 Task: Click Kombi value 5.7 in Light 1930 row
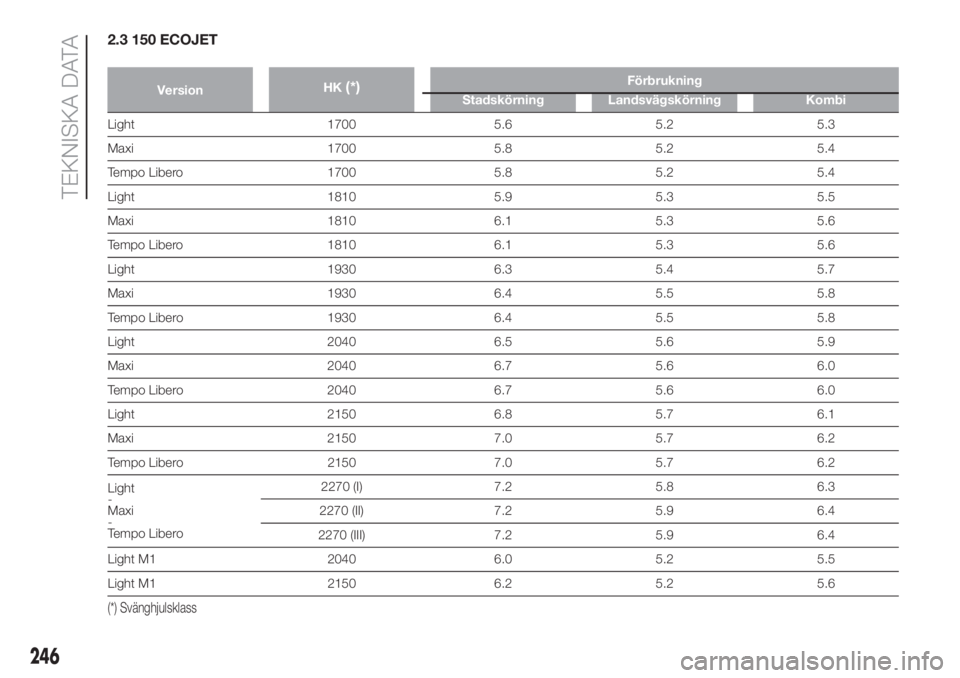point(825,269)
